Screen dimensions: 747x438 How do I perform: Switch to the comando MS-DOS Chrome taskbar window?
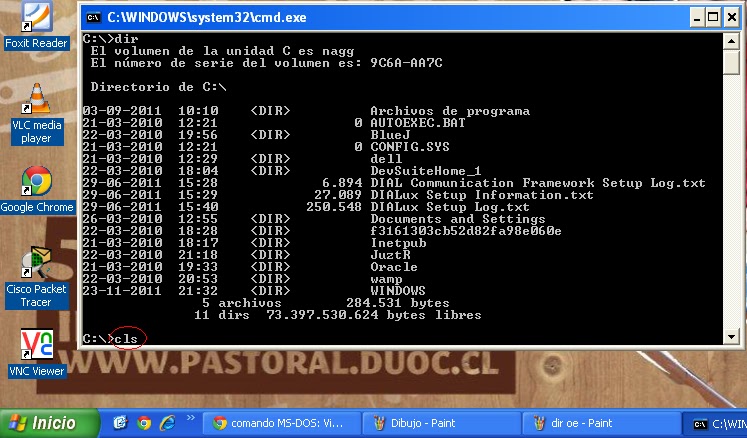coord(282,423)
